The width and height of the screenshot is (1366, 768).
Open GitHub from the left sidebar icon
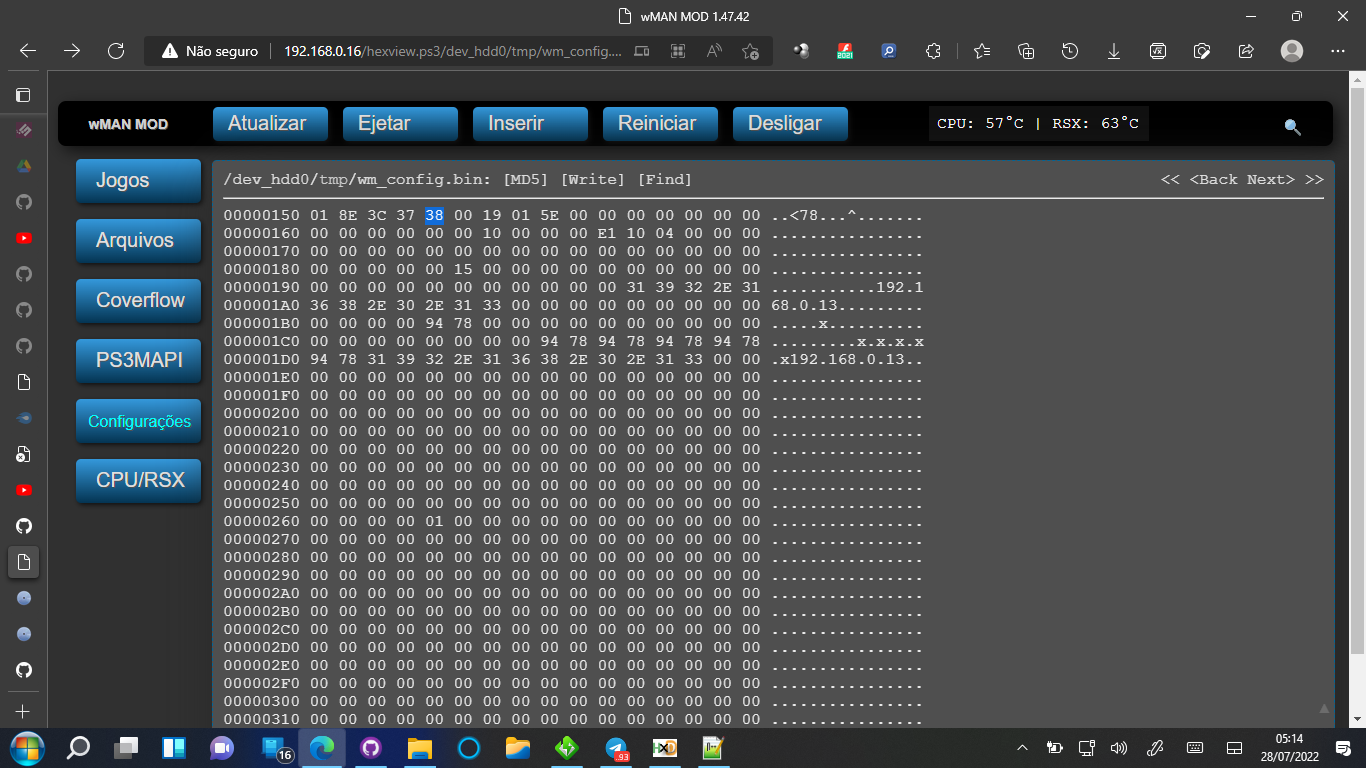pyautogui.click(x=24, y=202)
